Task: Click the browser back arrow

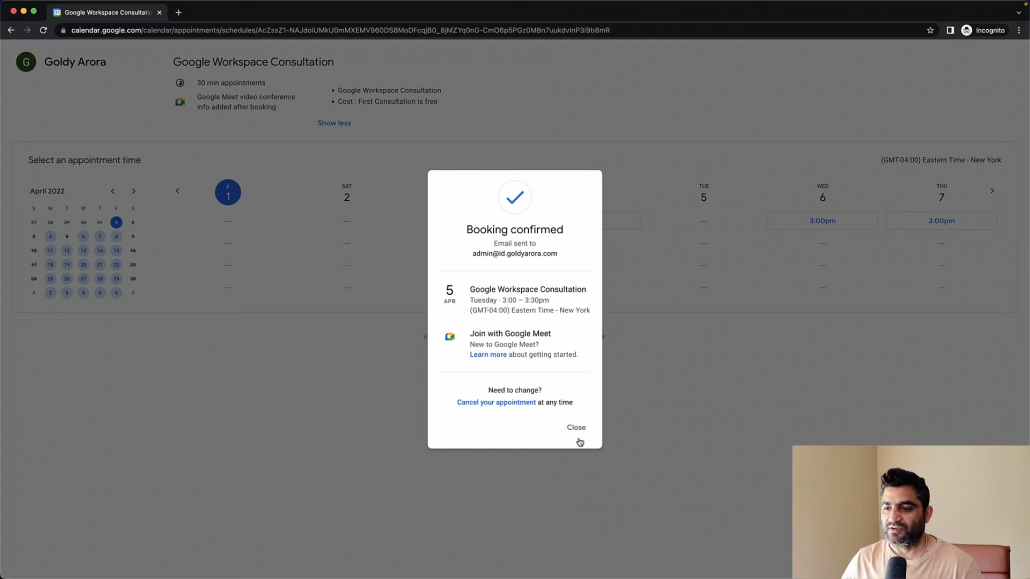Action: click(11, 30)
